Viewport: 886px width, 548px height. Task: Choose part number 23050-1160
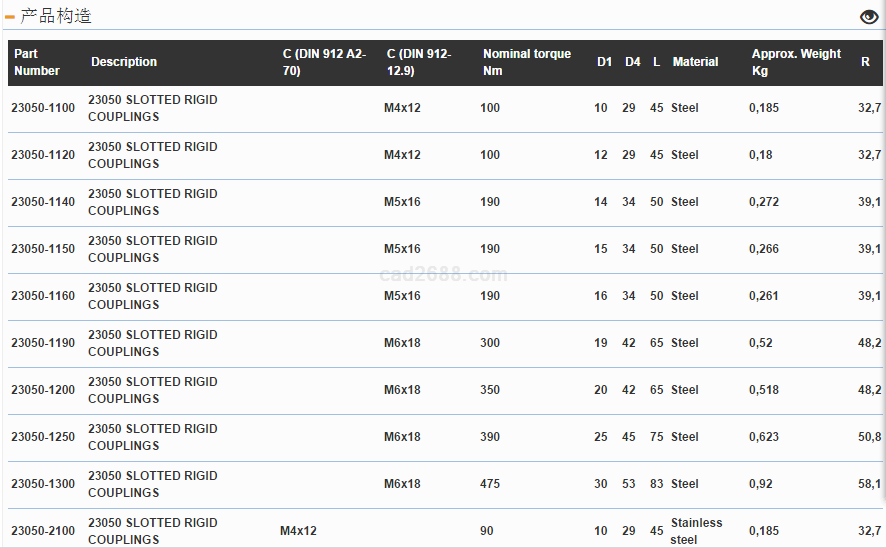pos(43,296)
